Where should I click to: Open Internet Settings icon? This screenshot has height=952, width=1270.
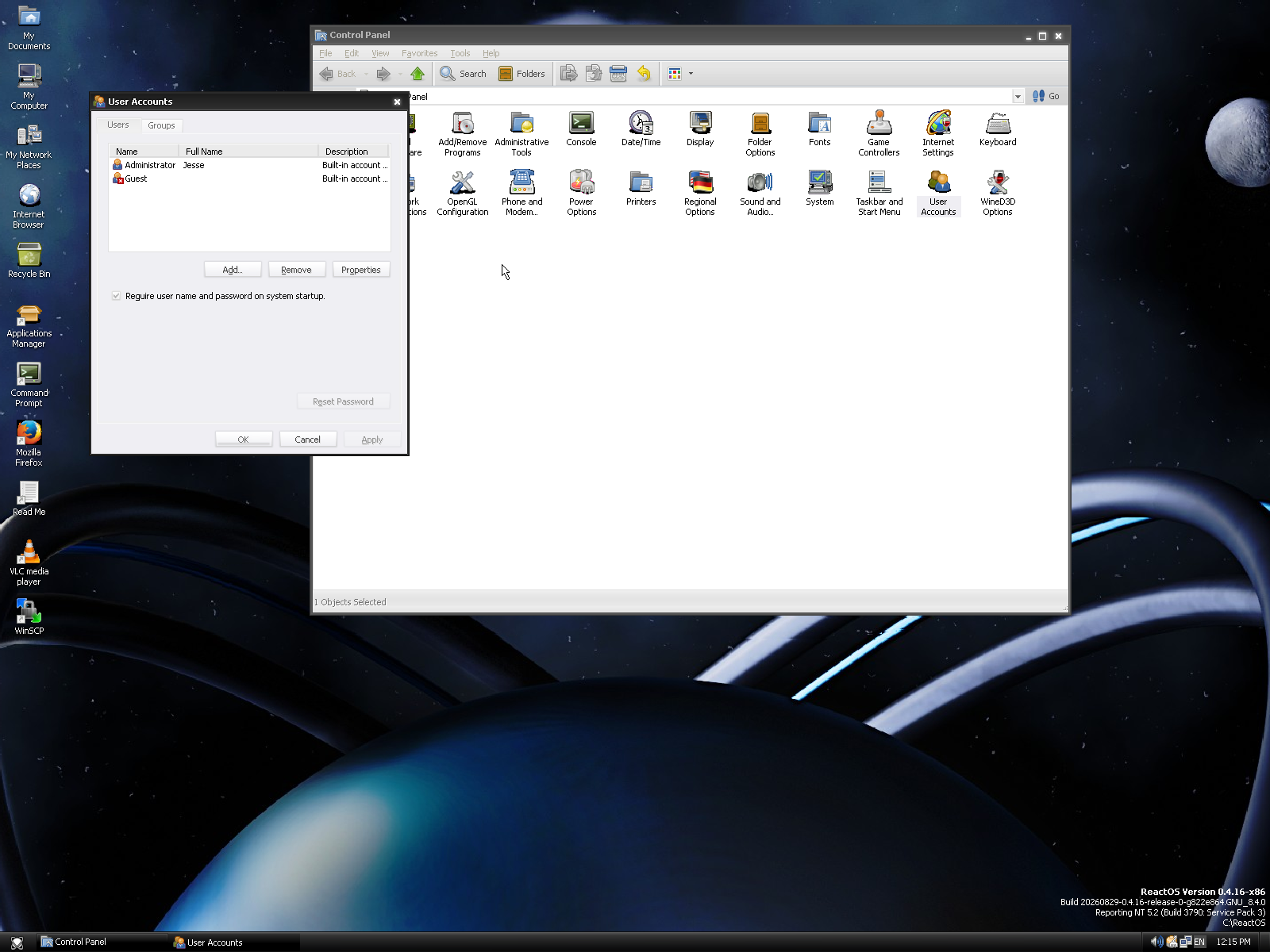tap(938, 132)
